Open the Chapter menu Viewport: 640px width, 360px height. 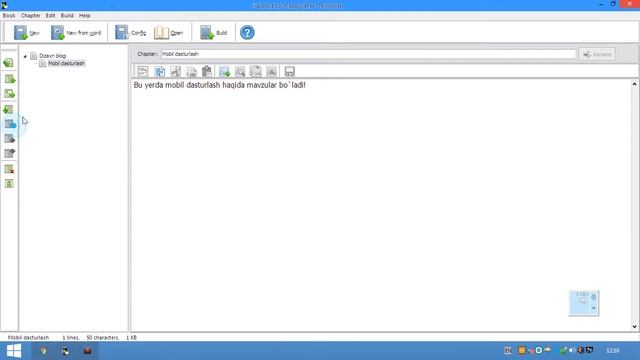click(x=31, y=16)
